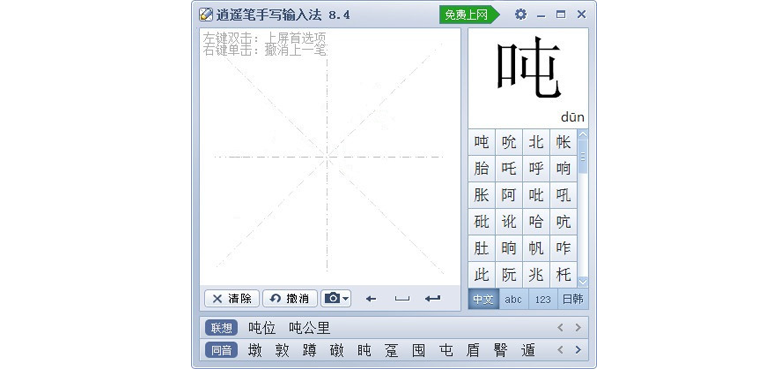
Task: Select candidate character 呼 in grid
Action: coord(536,168)
